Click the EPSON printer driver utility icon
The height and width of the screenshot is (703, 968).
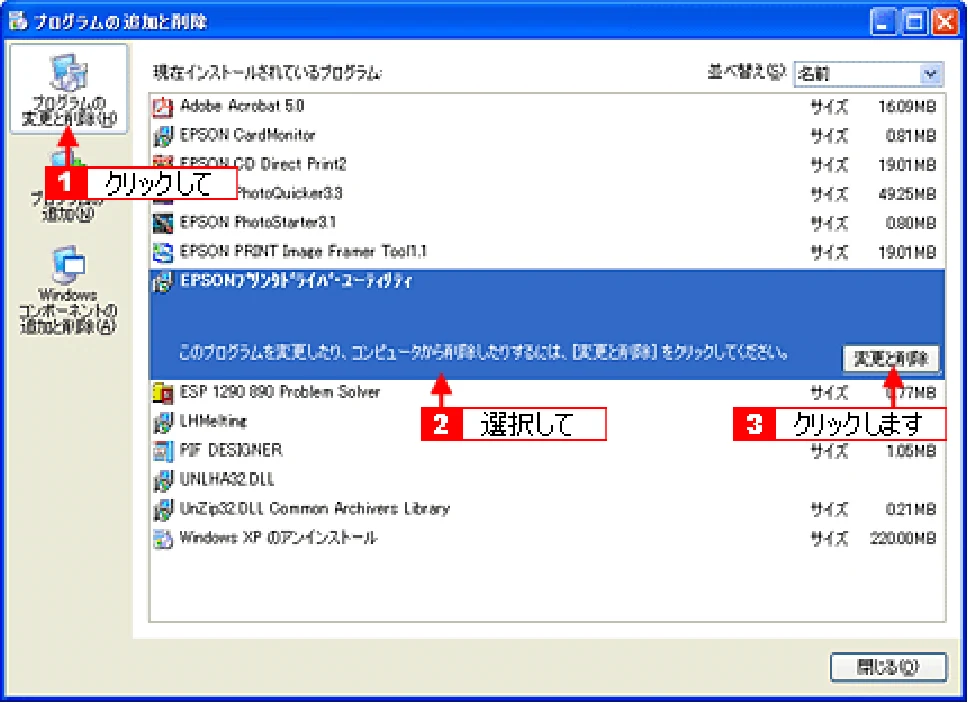(163, 283)
